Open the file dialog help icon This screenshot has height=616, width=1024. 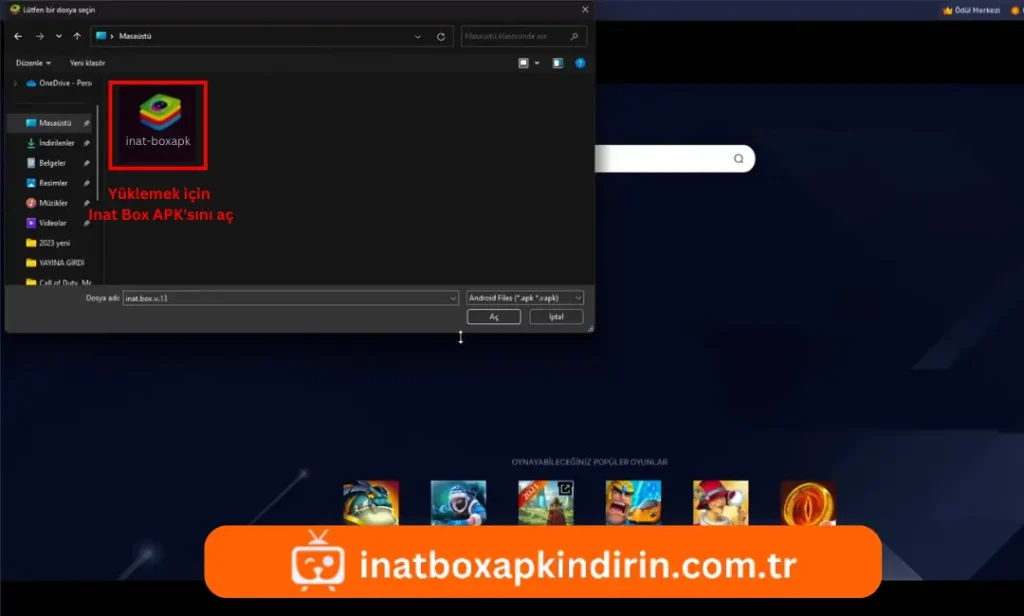(x=580, y=63)
